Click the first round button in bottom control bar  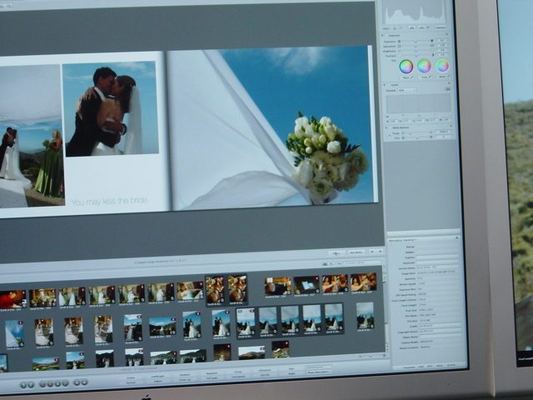(23, 385)
